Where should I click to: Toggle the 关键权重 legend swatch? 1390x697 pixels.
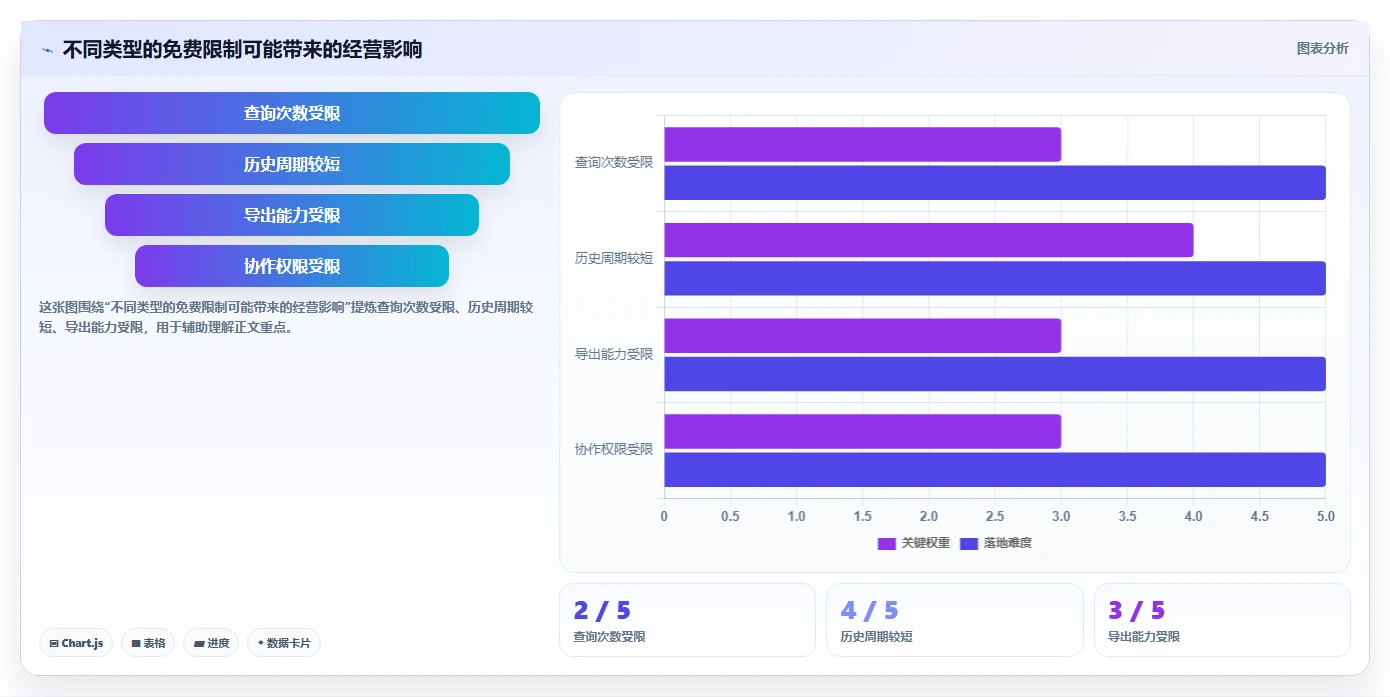[886, 543]
